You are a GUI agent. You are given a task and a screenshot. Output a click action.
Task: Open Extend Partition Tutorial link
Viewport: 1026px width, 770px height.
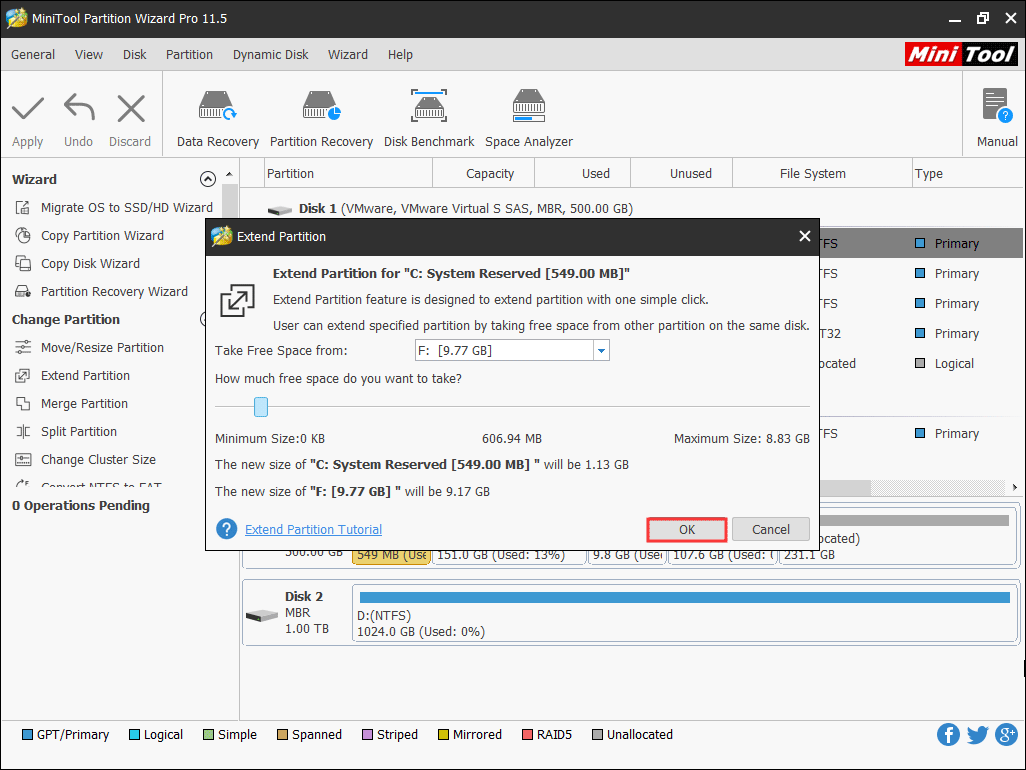[313, 529]
